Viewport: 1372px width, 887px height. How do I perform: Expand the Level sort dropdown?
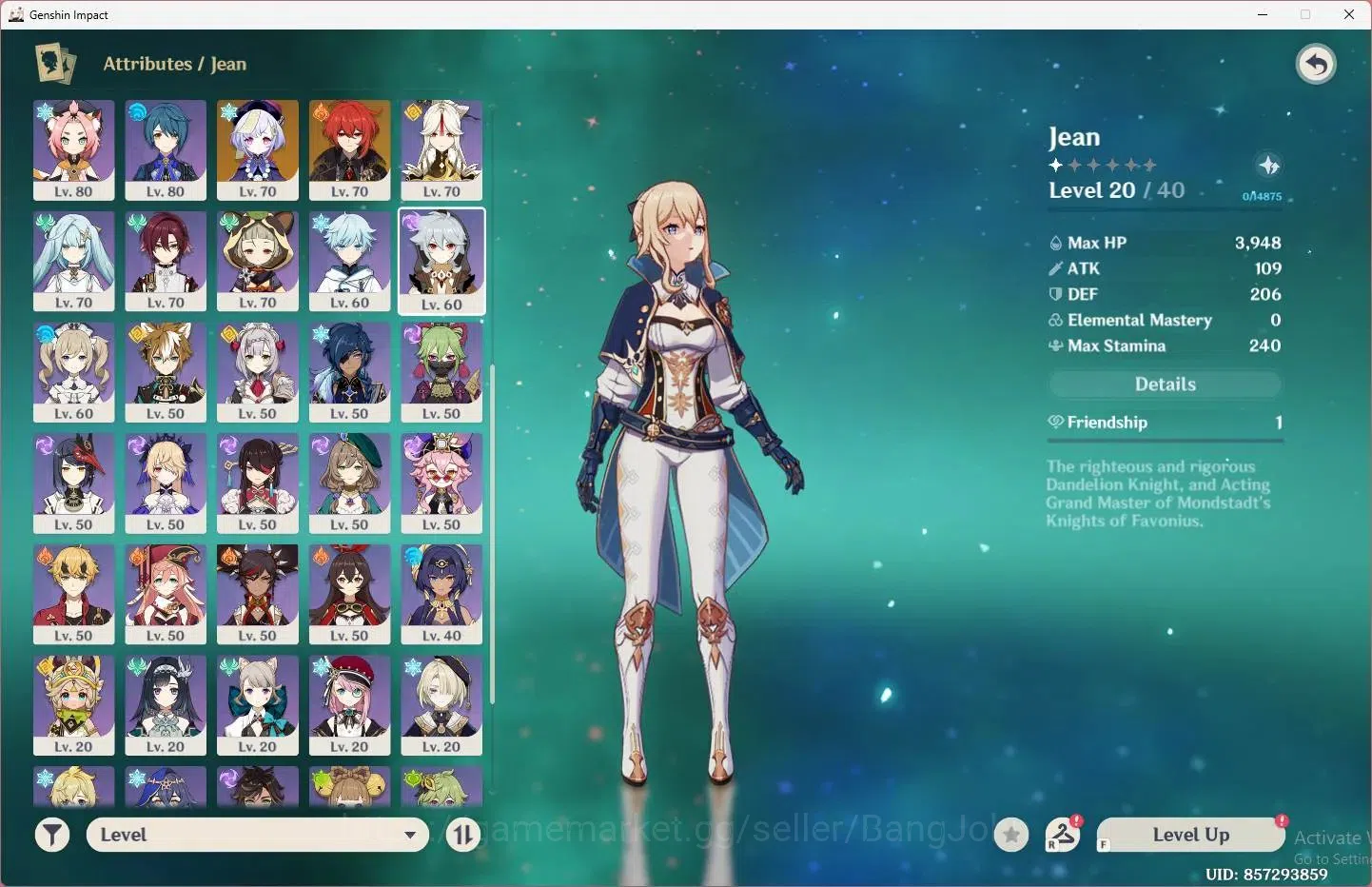click(x=258, y=835)
